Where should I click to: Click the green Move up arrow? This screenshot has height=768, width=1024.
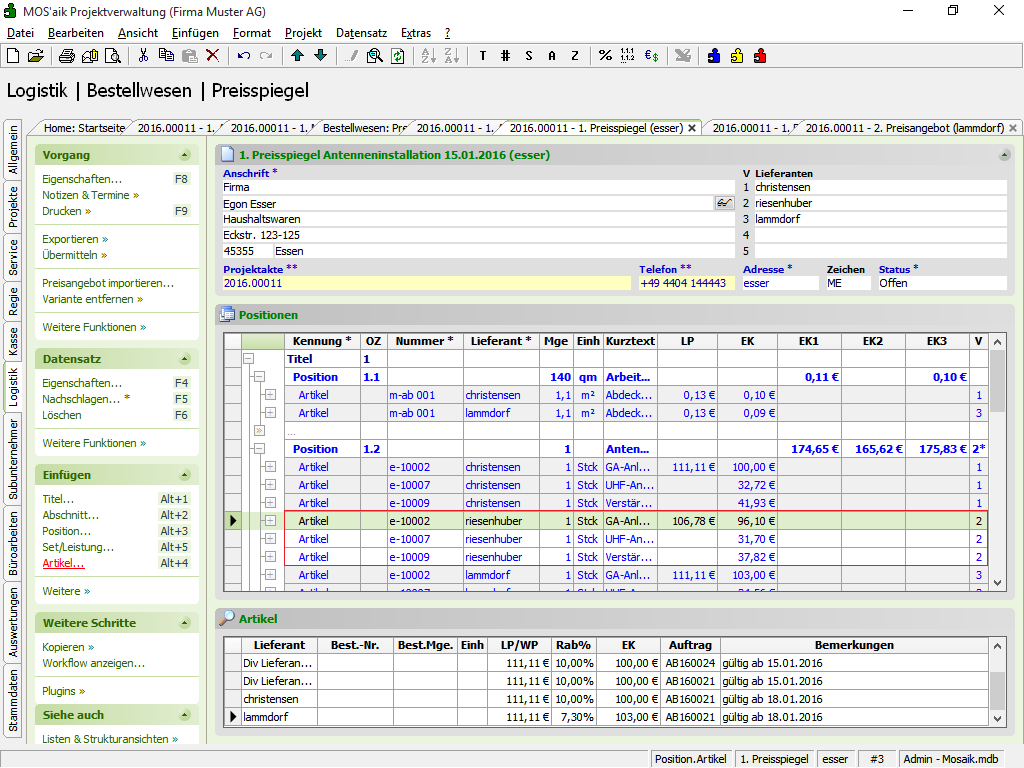point(297,56)
